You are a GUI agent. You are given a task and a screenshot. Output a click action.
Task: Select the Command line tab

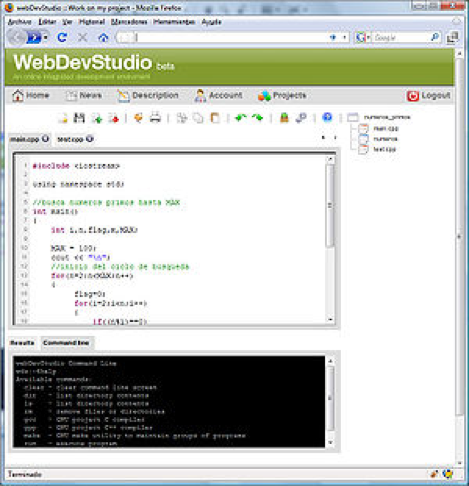pyautogui.click(x=66, y=343)
